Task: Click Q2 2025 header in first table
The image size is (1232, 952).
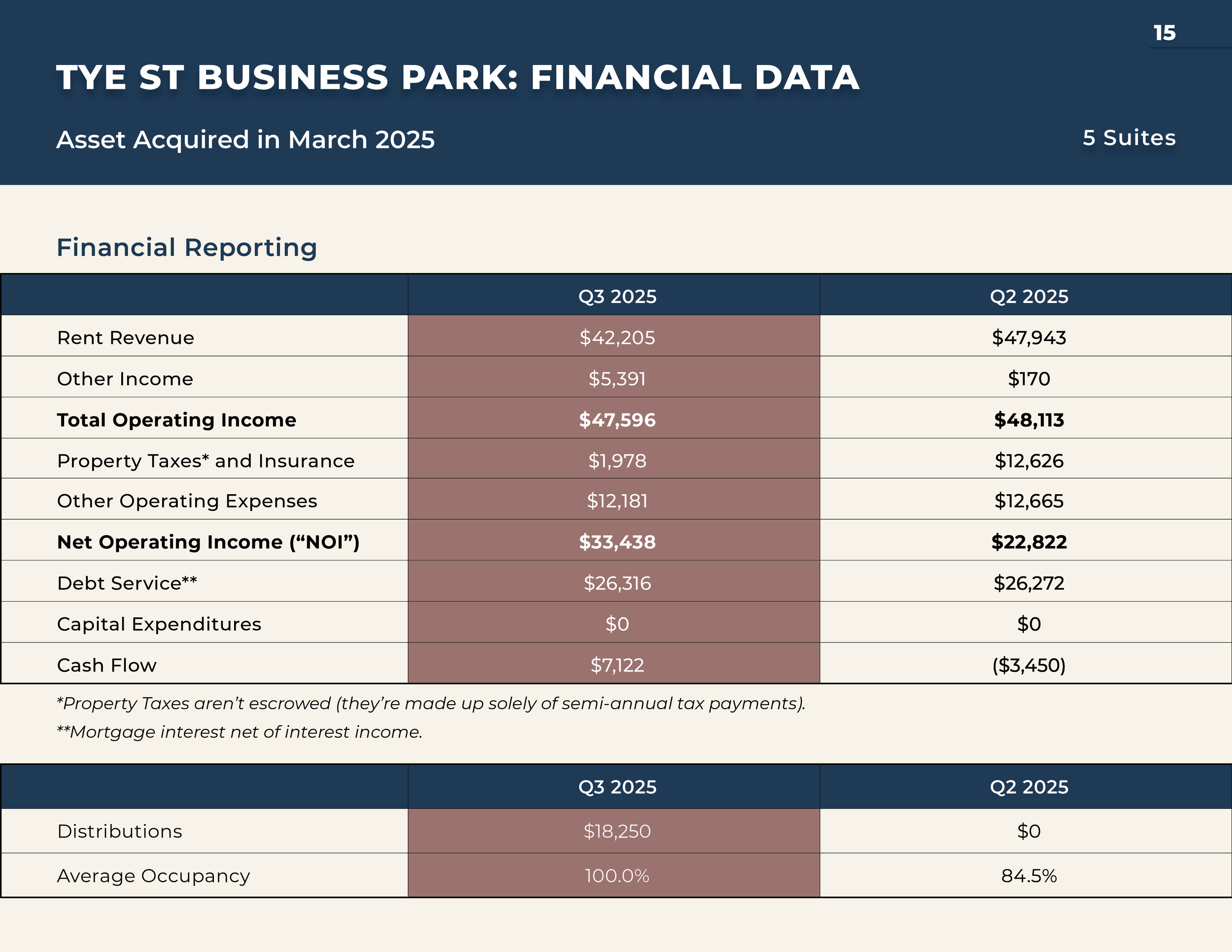Action: 1028,296
